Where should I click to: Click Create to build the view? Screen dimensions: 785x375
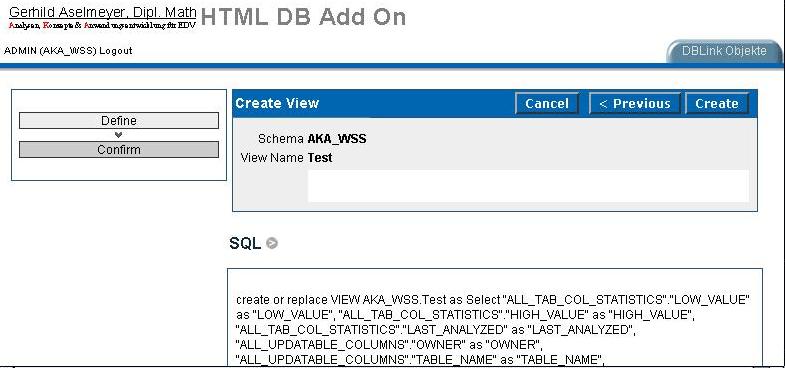pos(717,104)
